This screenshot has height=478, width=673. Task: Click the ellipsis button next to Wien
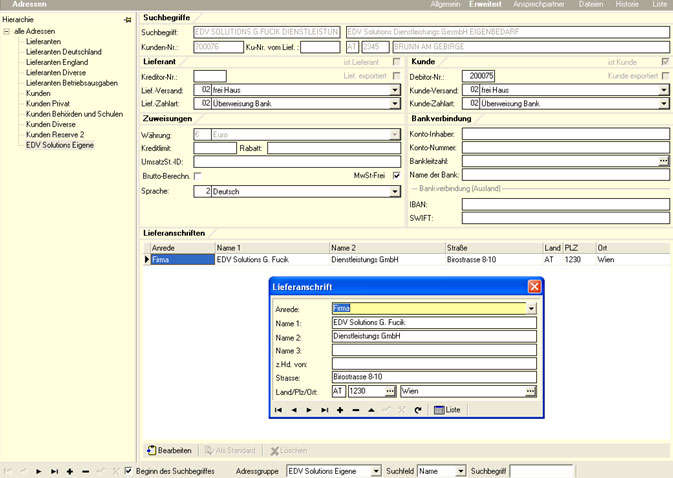[x=530, y=391]
